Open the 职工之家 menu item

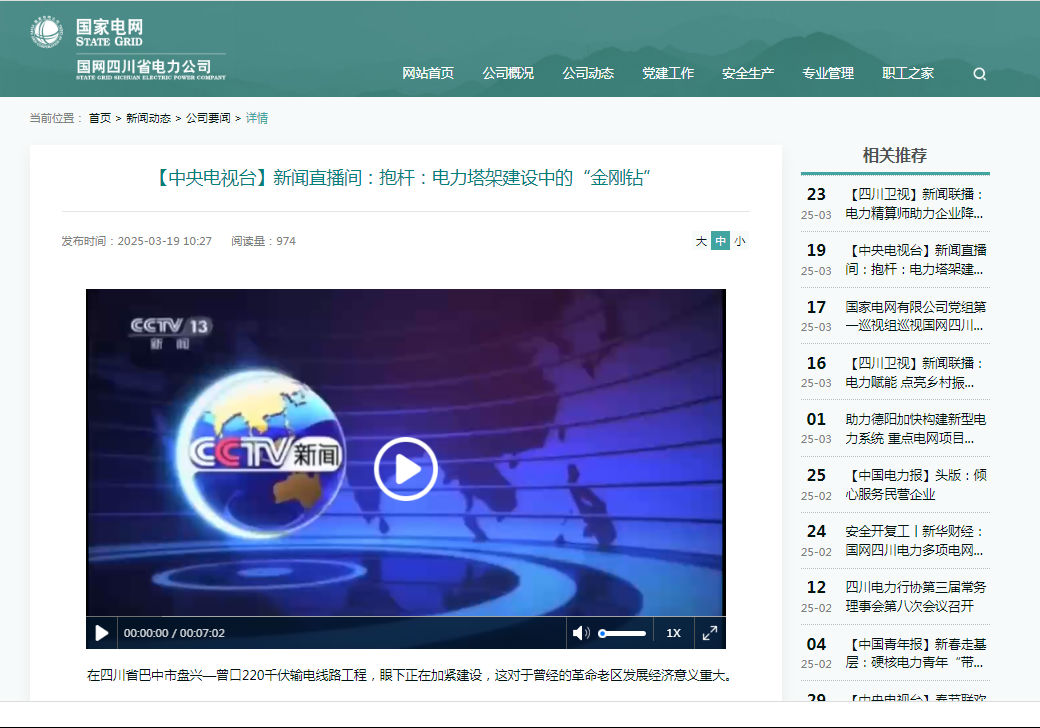908,73
